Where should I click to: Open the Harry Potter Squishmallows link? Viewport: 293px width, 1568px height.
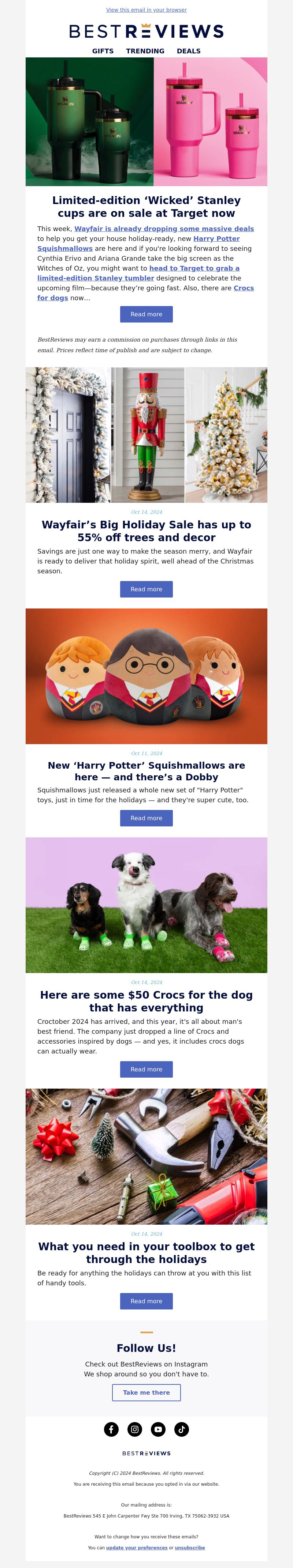139,244
